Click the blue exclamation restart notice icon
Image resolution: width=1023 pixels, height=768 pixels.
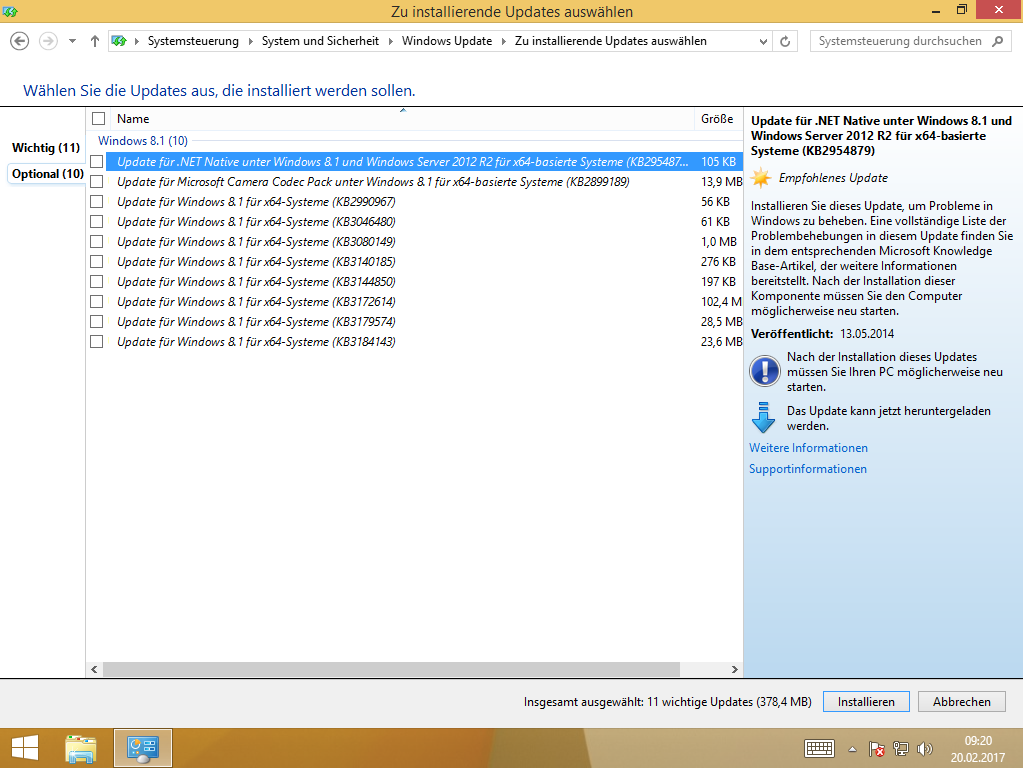[764, 371]
